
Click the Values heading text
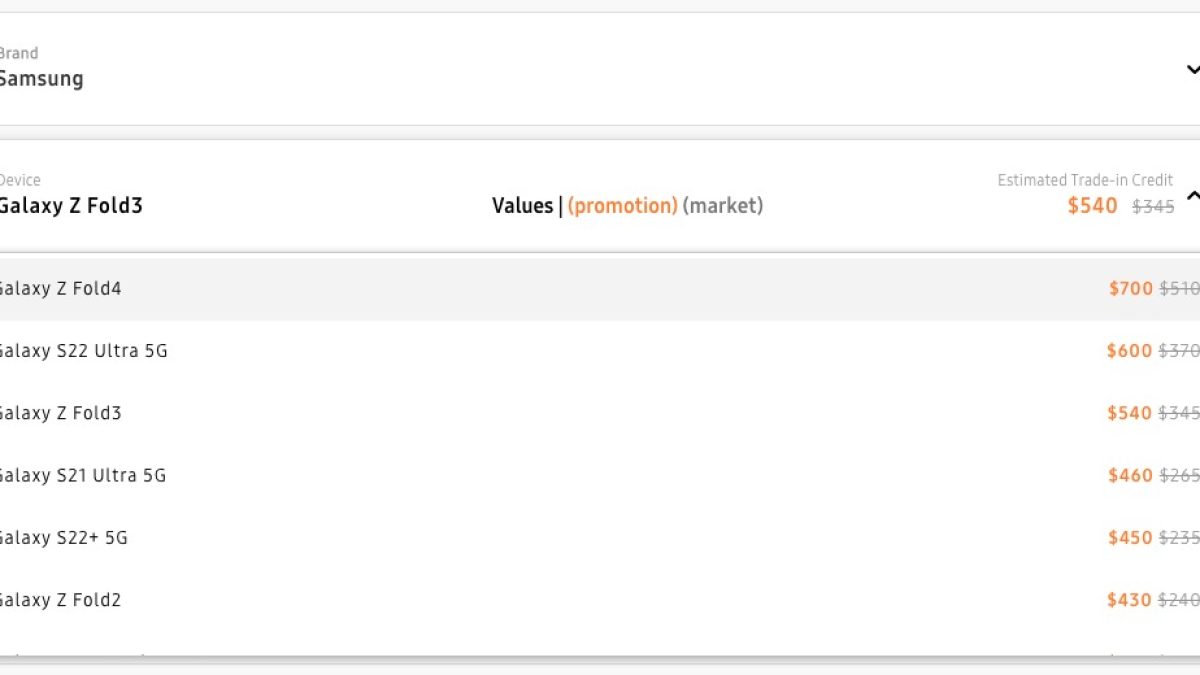point(522,206)
